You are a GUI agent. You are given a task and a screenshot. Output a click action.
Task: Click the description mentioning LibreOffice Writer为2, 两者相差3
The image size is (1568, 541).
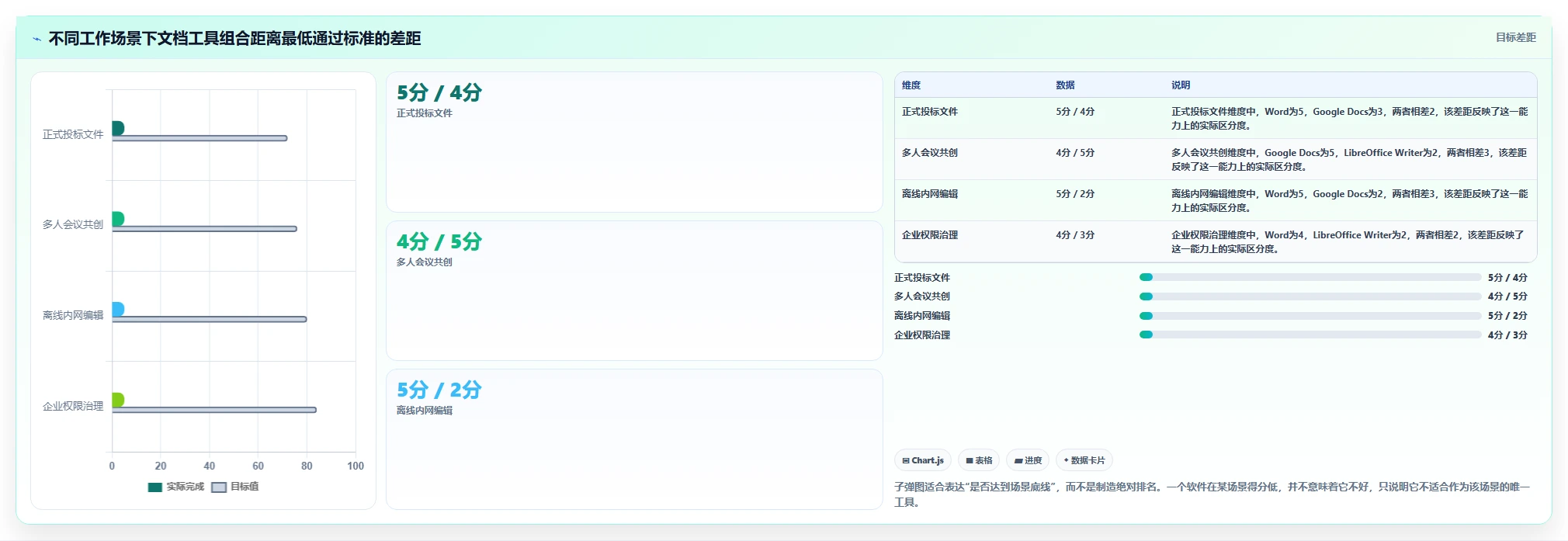(1349, 160)
